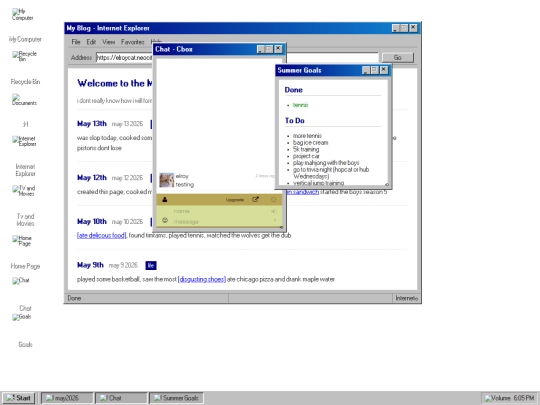Image resolution: width=540 pixels, height=405 pixels.
Task: Click the 'Done' heading in Summer Goals
Action: (x=293, y=90)
